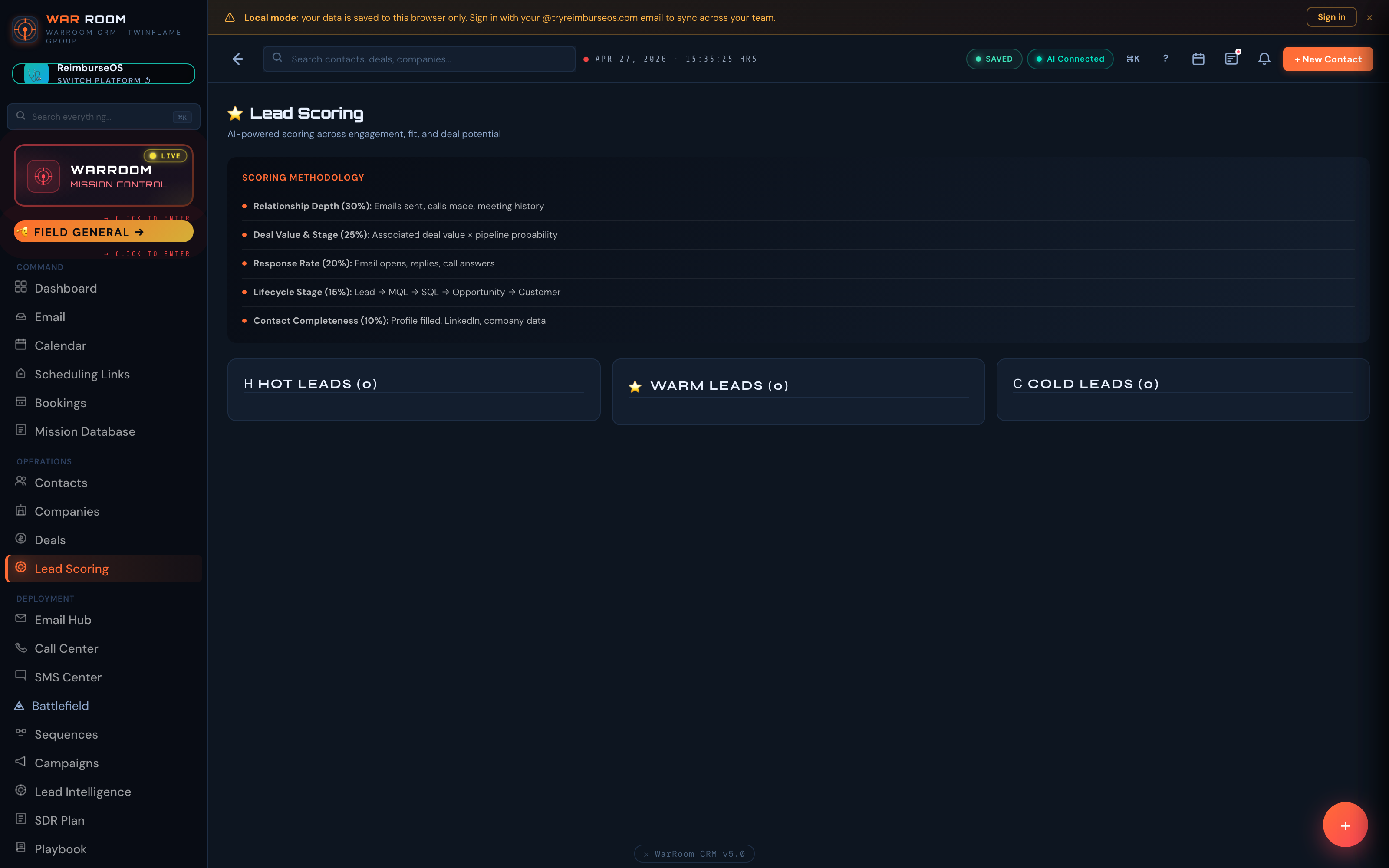
Task: Create a New Contact
Action: click(1328, 59)
